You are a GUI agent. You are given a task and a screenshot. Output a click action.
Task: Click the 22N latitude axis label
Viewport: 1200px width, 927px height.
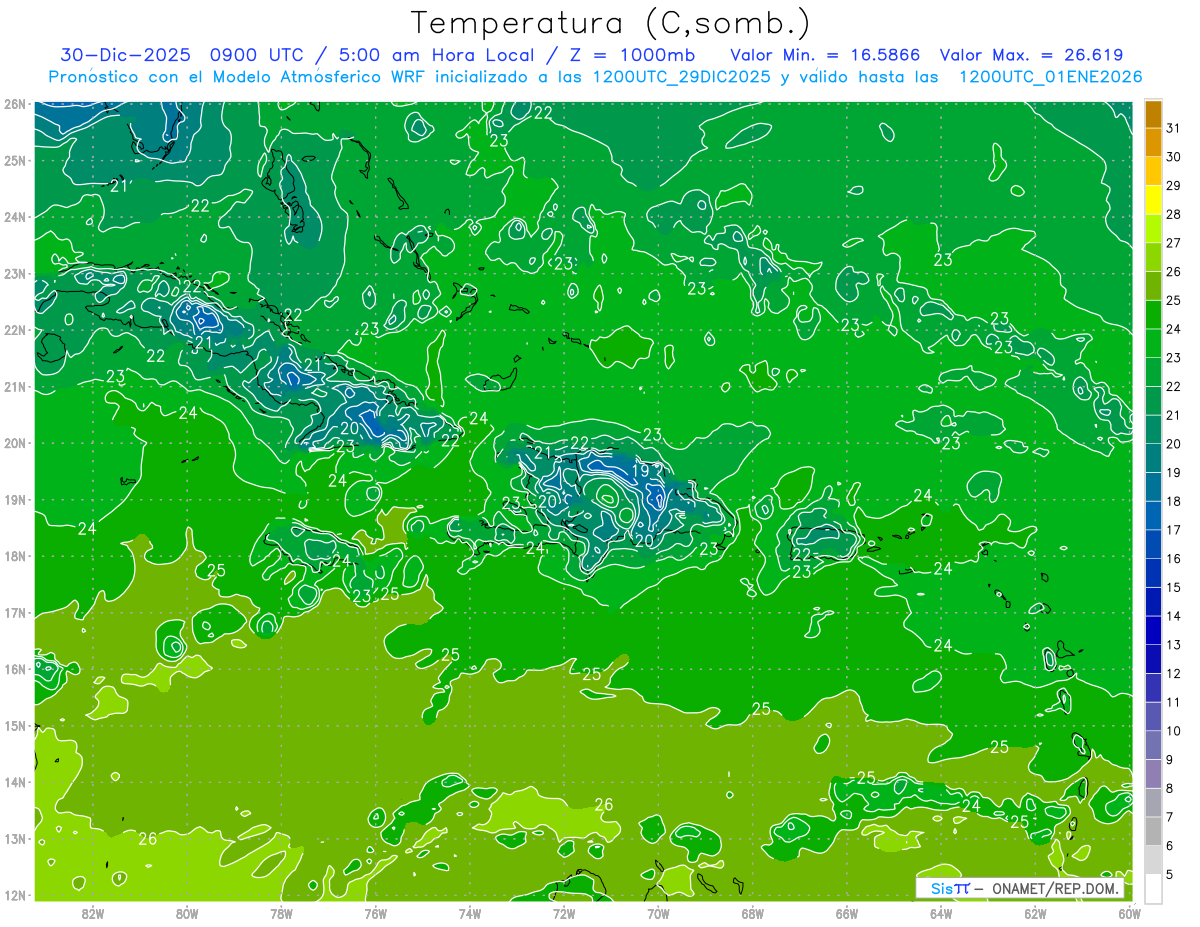click(14, 330)
